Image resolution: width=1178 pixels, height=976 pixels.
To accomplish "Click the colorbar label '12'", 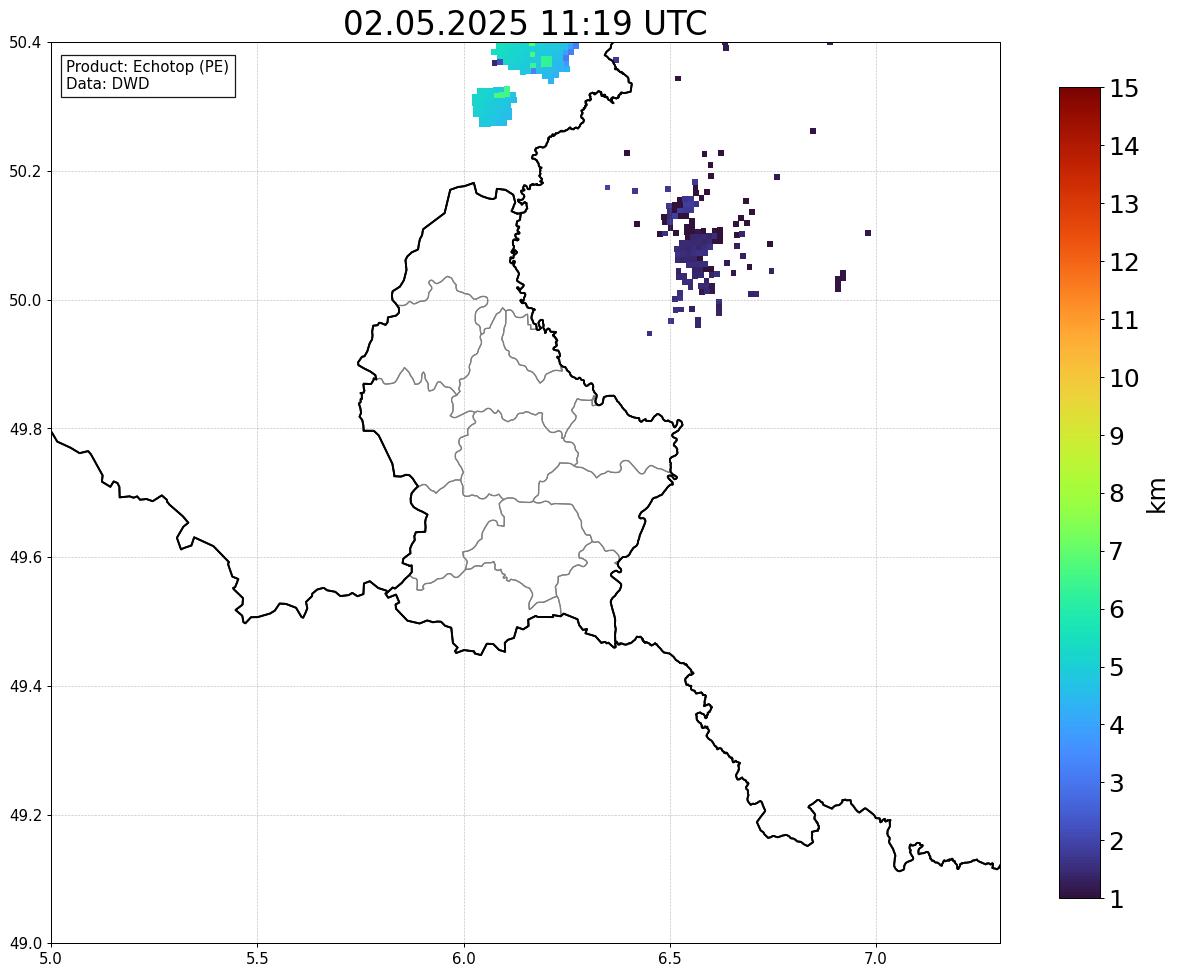I will tap(1124, 262).
